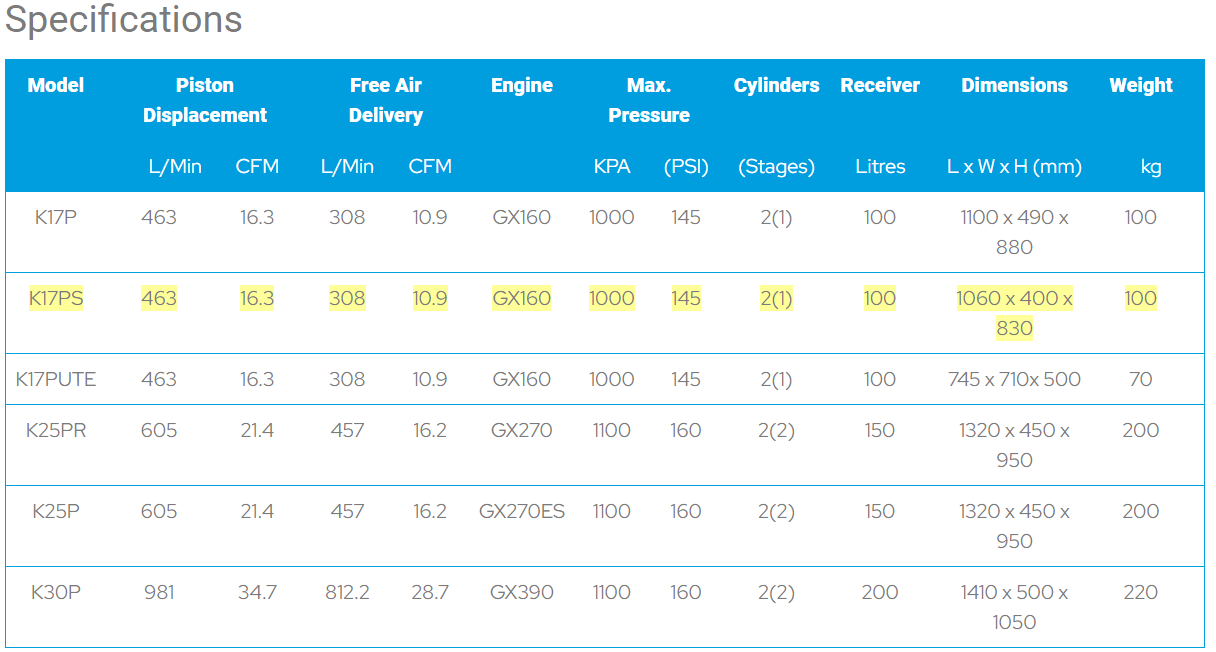
Task: Select the Cylinders column header
Action: tap(777, 85)
